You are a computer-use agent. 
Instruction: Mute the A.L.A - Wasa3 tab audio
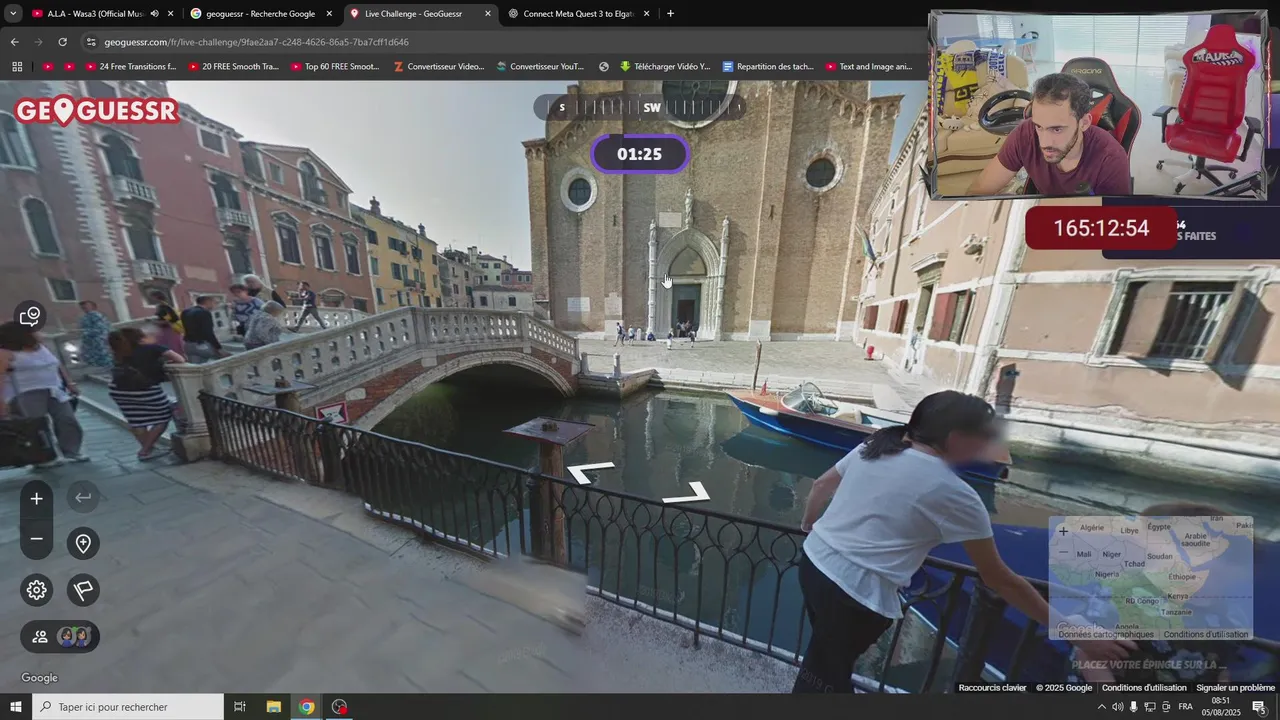pyautogui.click(x=154, y=14)
